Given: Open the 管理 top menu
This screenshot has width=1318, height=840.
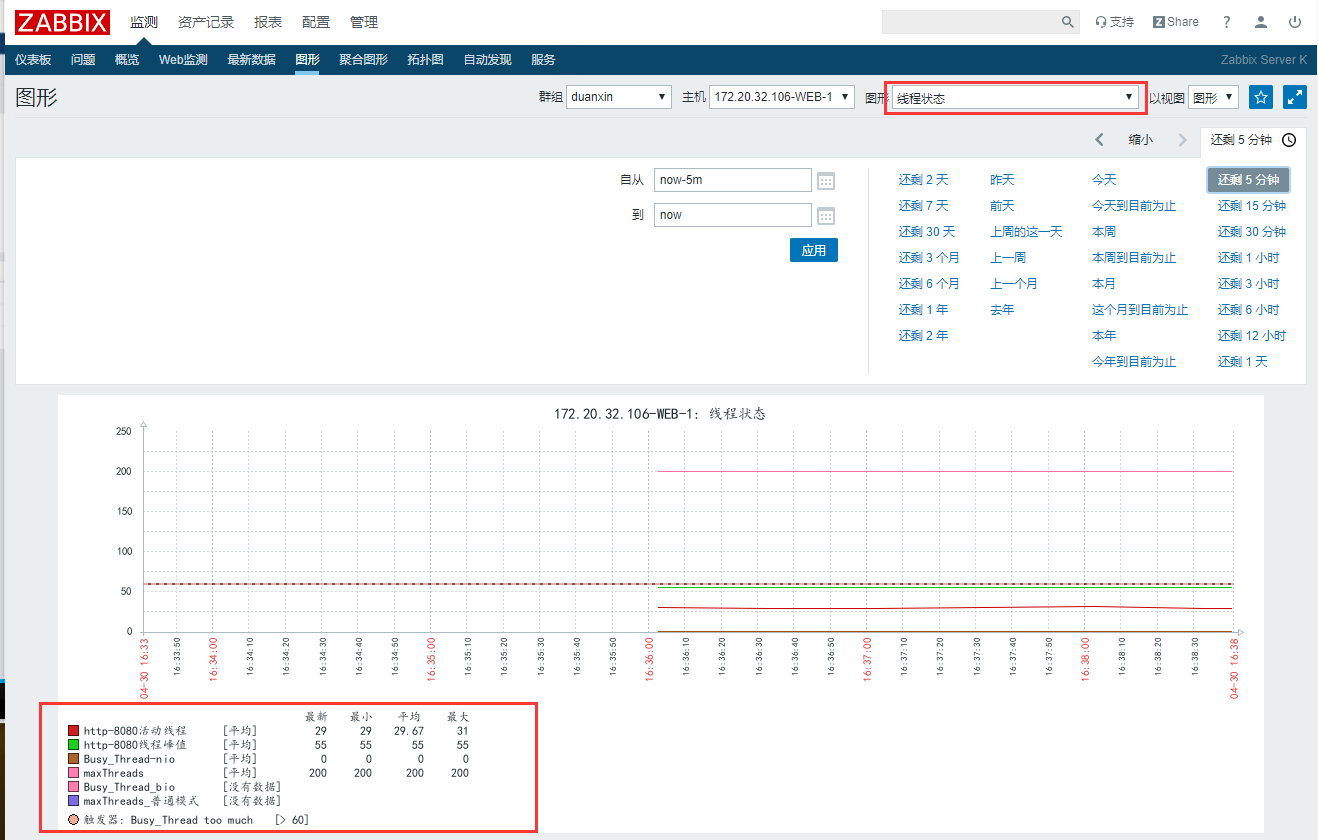Looking at the screenshot, I should 364,22.
